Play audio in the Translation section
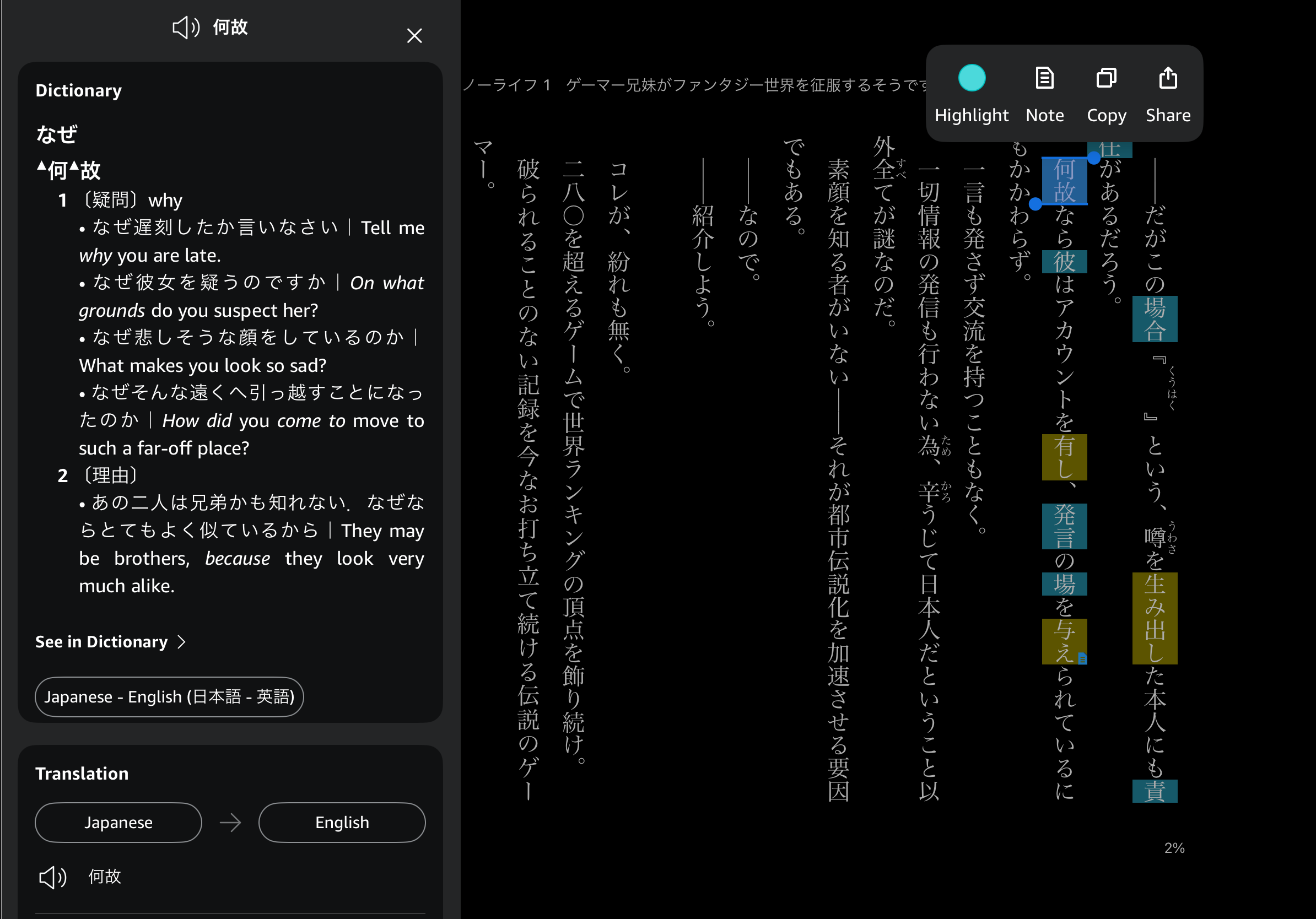The image size is (1316, 919). [x=53, y=877]
